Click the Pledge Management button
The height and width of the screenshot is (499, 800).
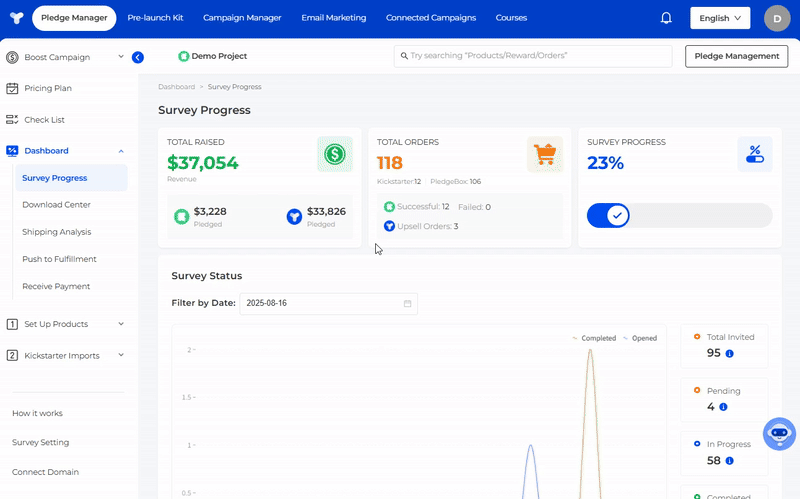click(735, 56)
